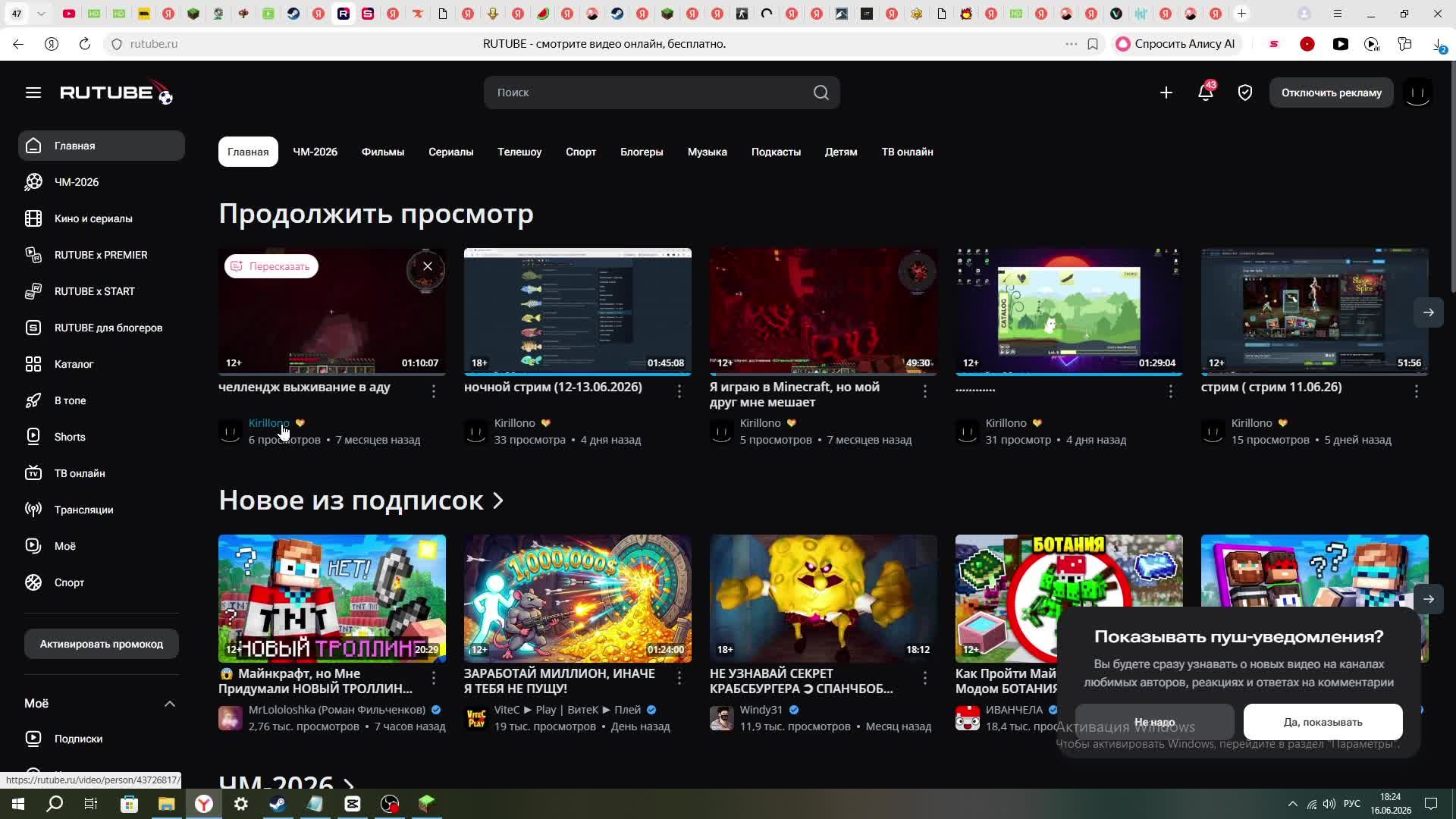Bookmark the page with the bookmark icon
1456x819 pixels.
pos(1093,44)
